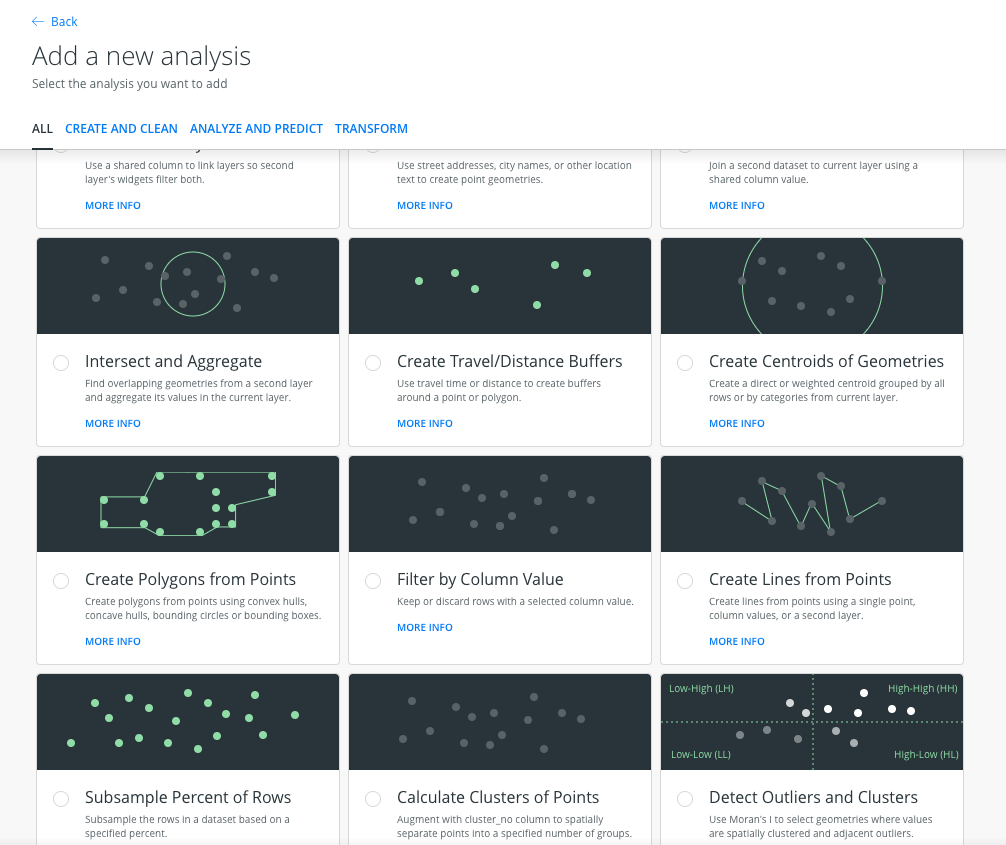Click the Back arrow link

click(x=54, y=21)
